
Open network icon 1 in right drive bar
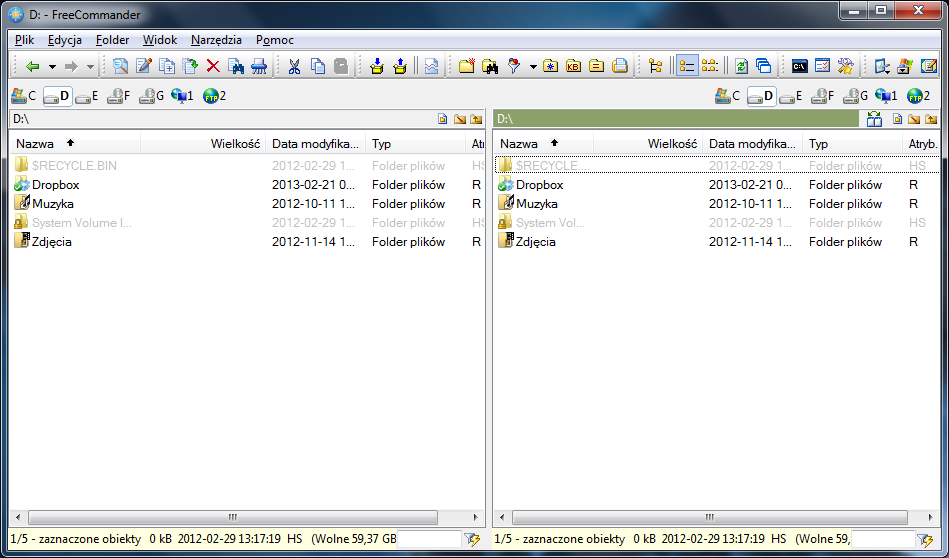886,96
